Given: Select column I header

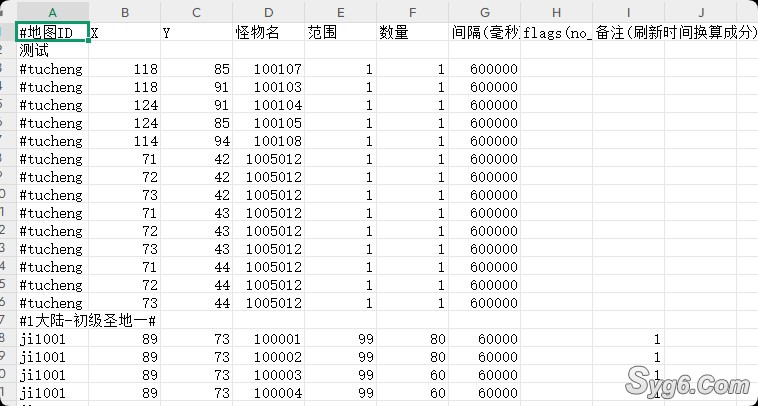Looking at the screenshot, I should [628, 12].
